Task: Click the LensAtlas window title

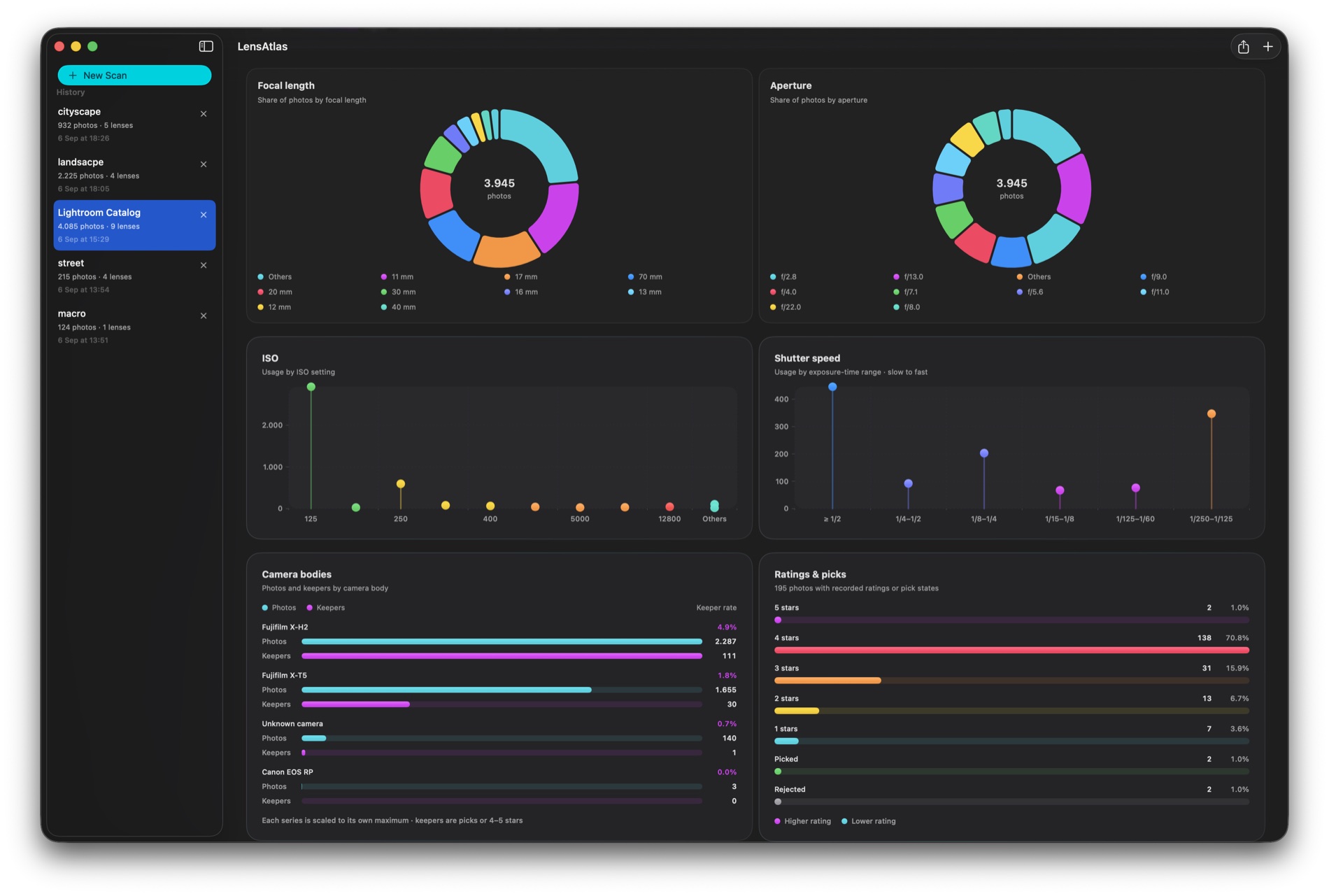Action: tap(262, 47)
